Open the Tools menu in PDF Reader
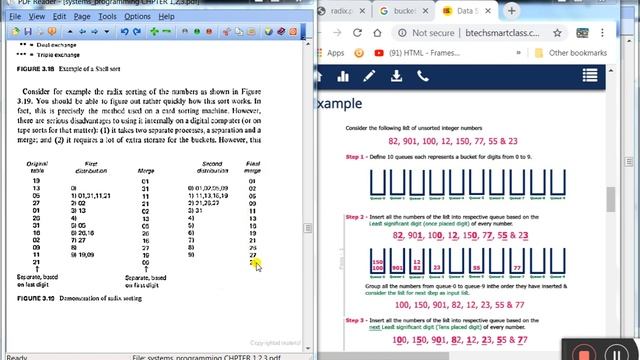The height and width of the screenshot is (360, 640). pos(107,16)
